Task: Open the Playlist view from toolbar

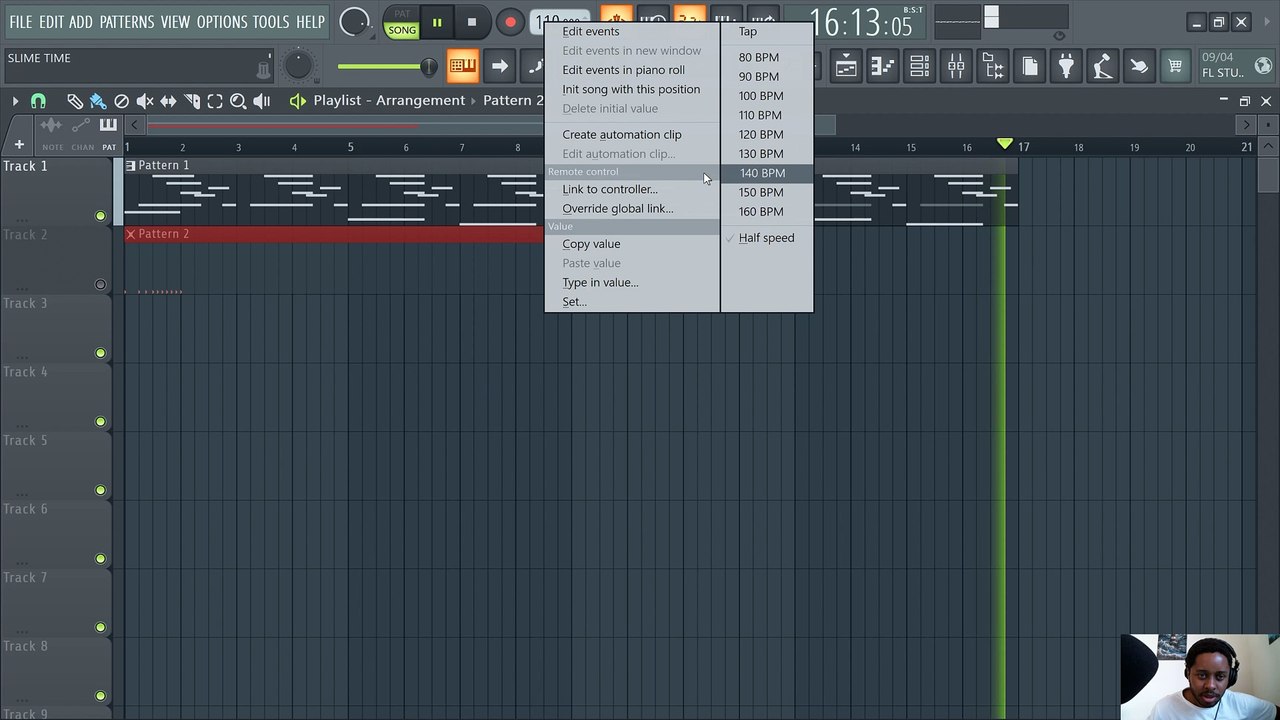Action: coord(846,67)
